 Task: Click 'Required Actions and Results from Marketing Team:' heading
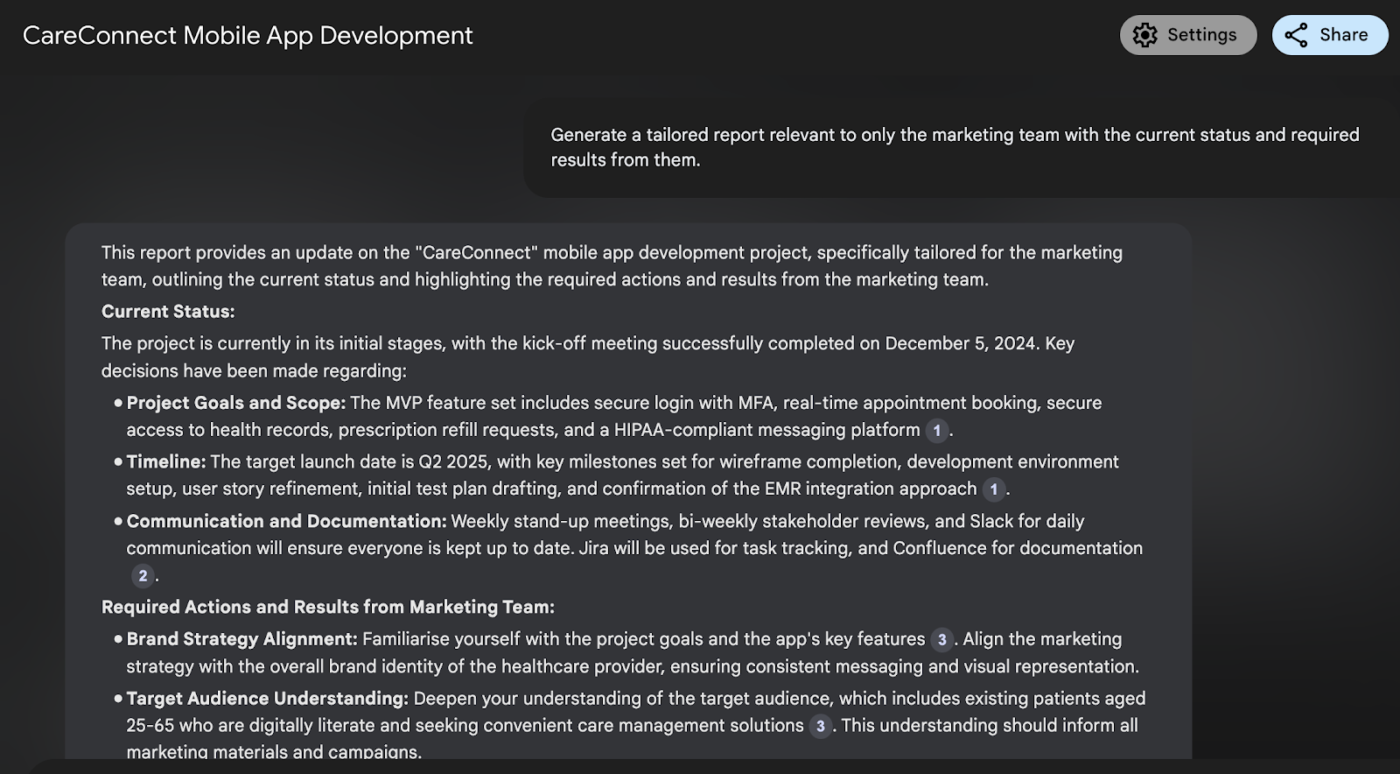(x=328, y=607)
